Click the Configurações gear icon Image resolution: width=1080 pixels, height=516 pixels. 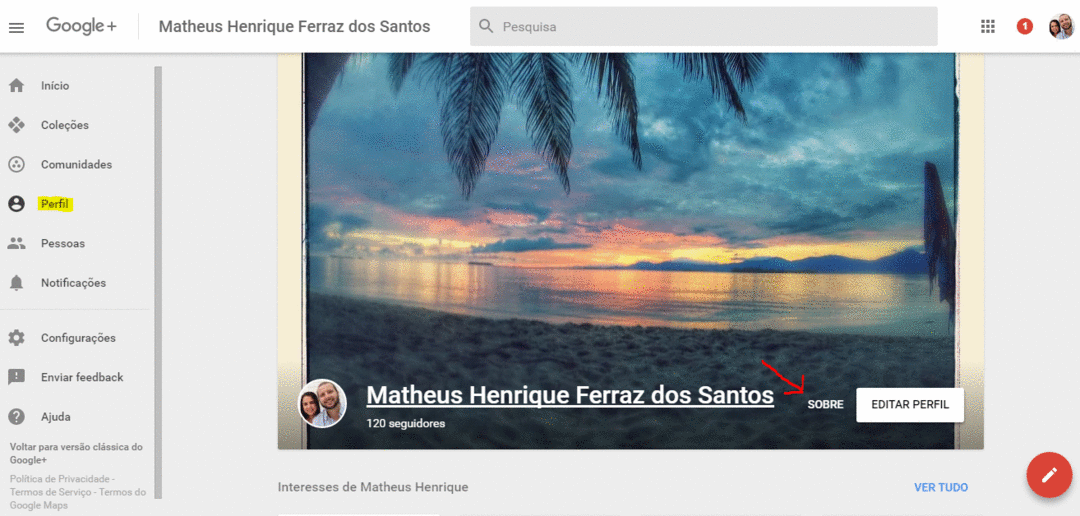pos(16,338)
